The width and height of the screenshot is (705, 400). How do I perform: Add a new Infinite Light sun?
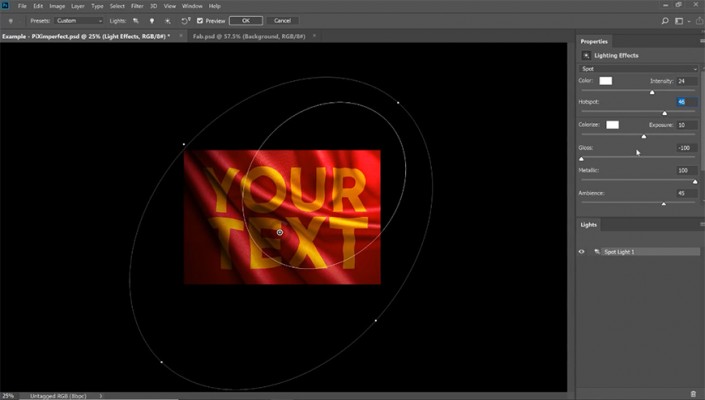click(167, 21)
